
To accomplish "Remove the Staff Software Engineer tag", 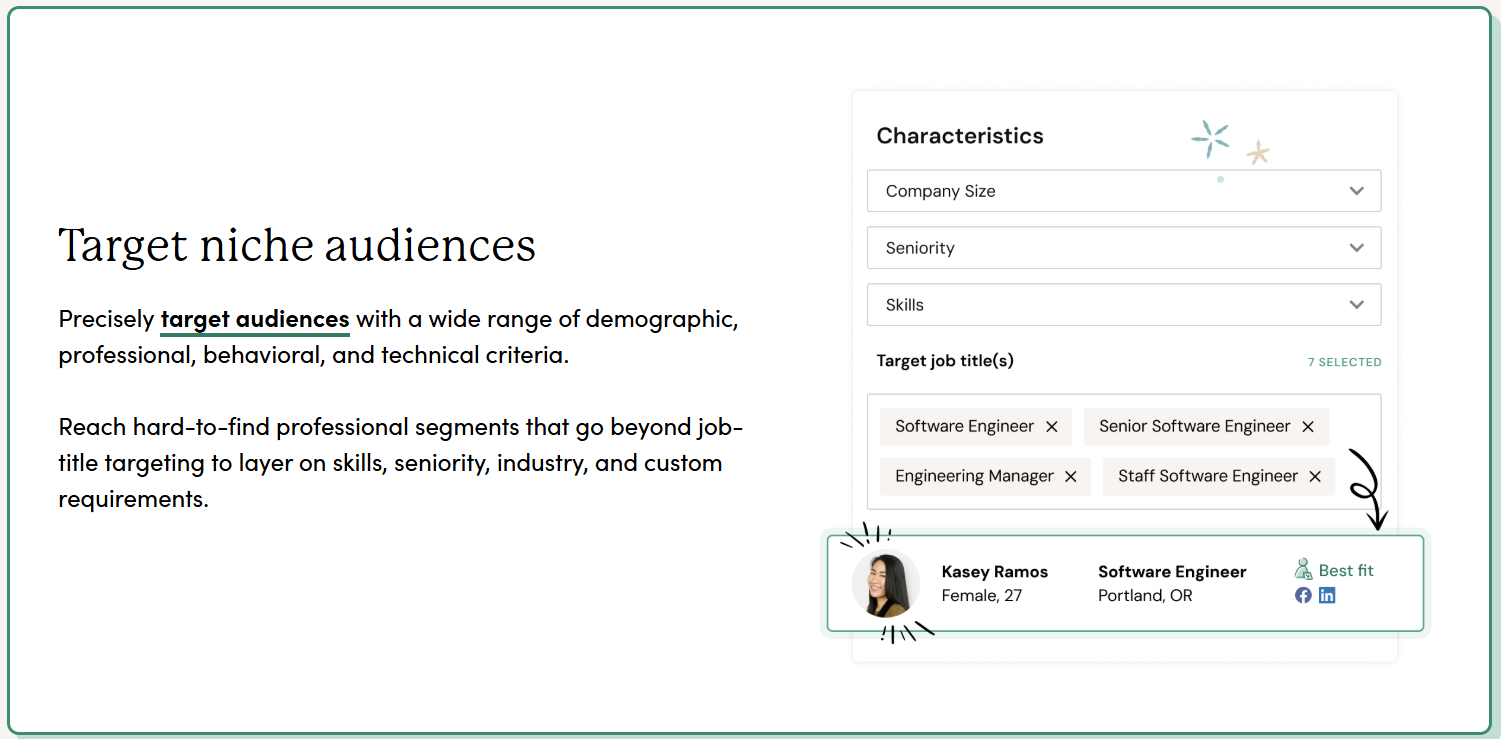I will click(x=1315, y=477).
